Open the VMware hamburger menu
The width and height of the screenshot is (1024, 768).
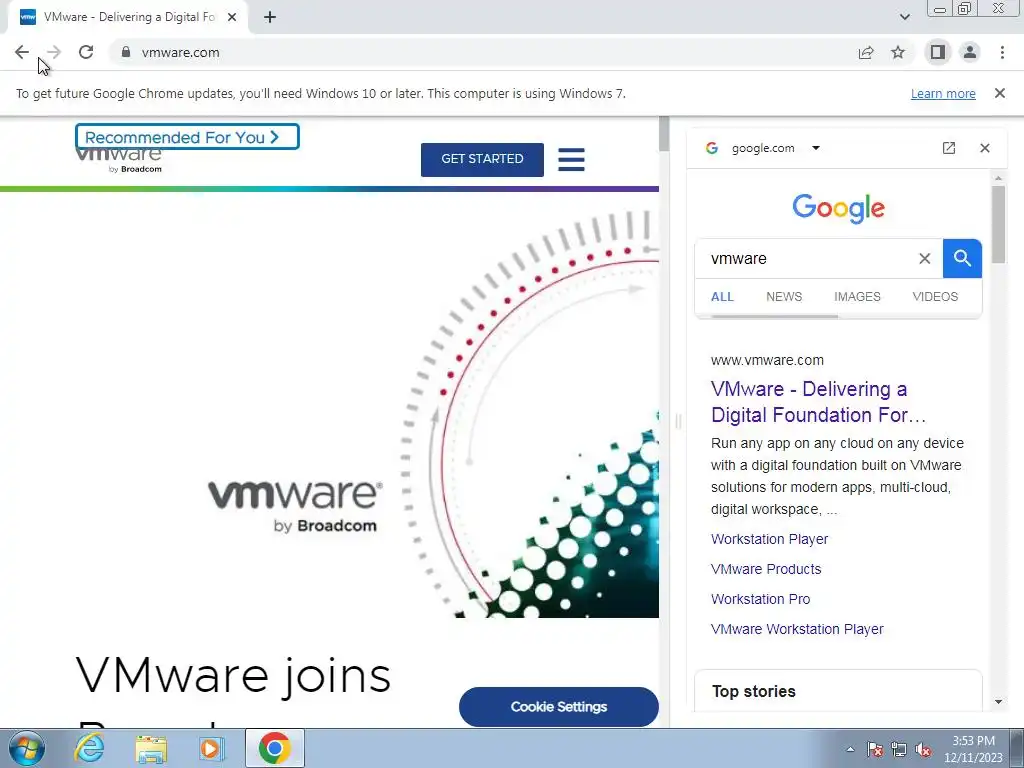(571, 159)
